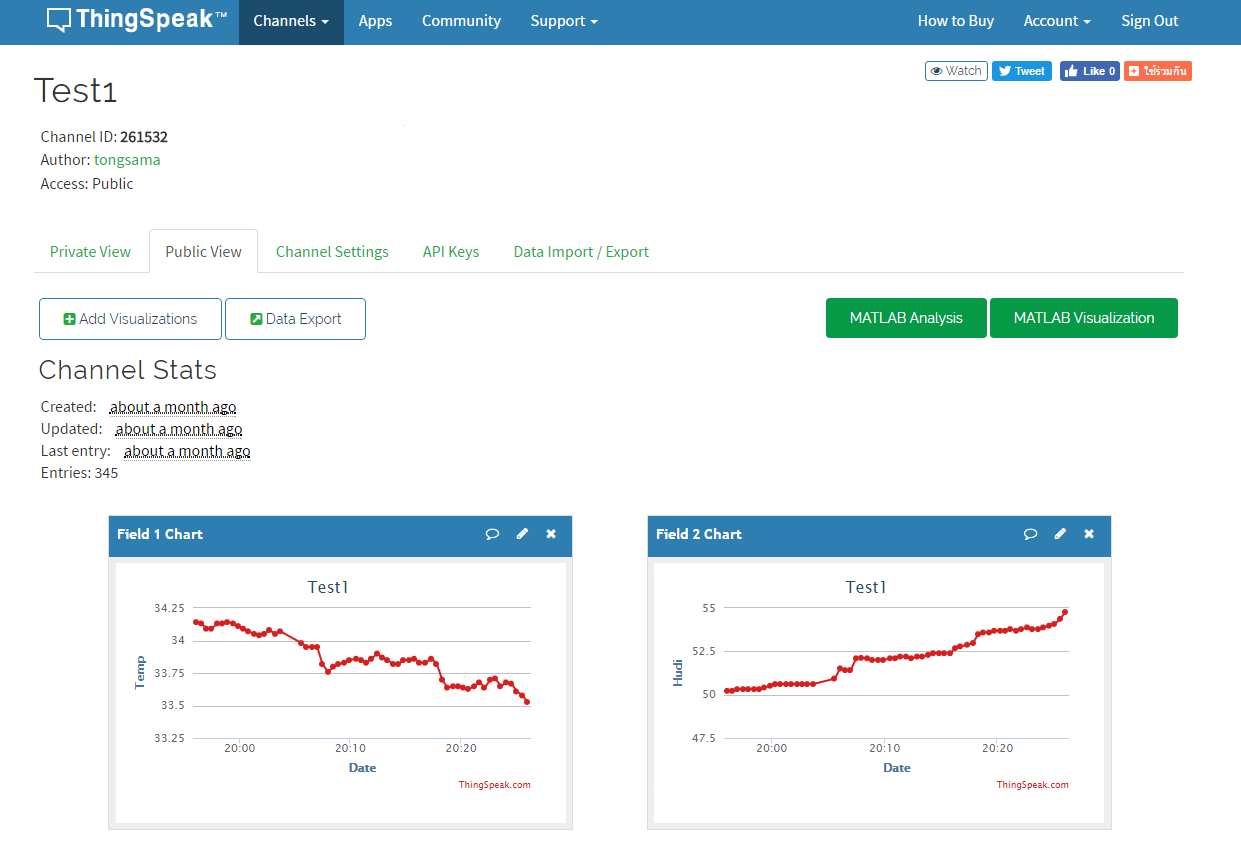Click the X icon on Field 2 Chart
Image resolution: width=1241 pixels, height=847 pixels.
coord(1088,534)
